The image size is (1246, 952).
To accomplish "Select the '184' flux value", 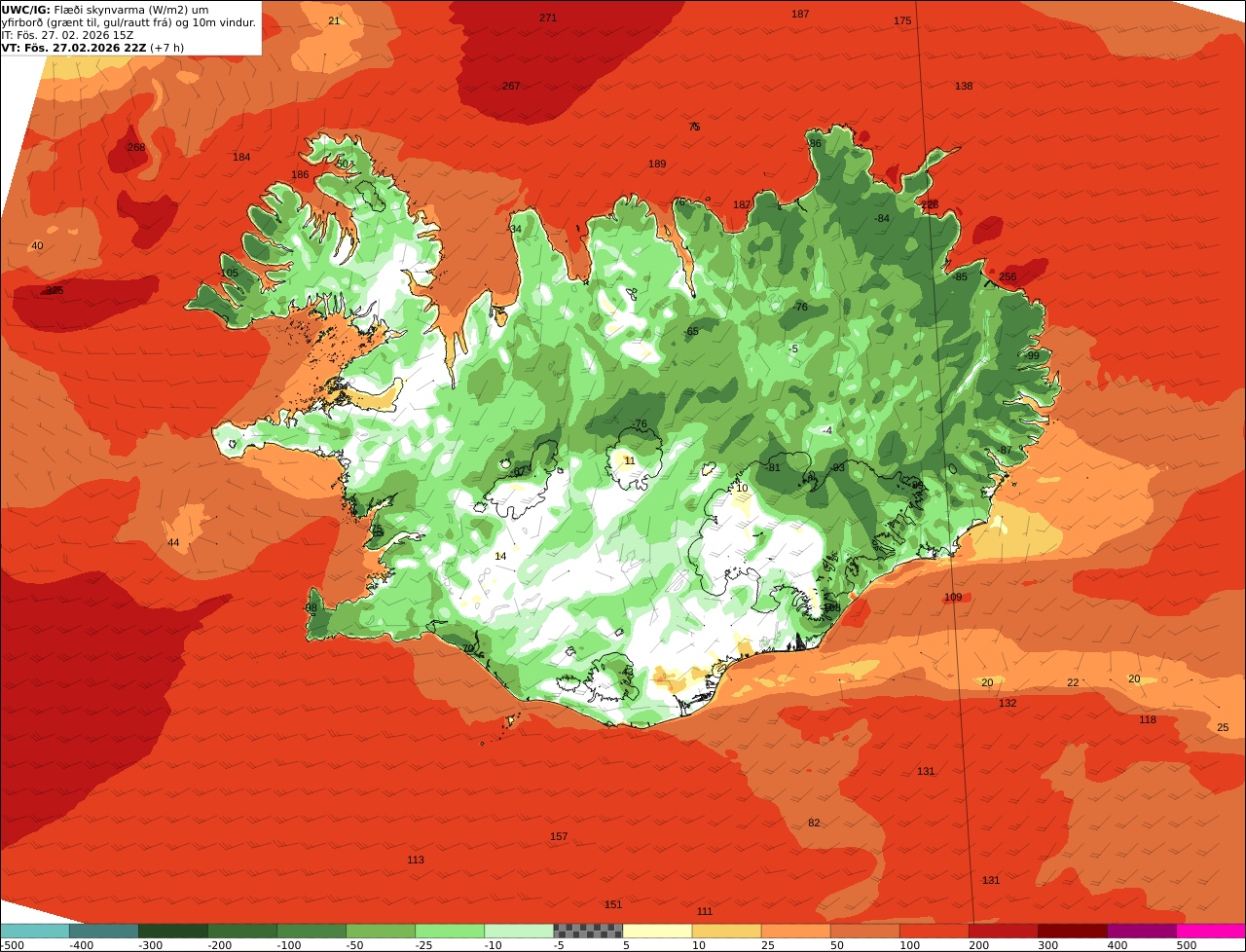I will (x=241, y=157).
